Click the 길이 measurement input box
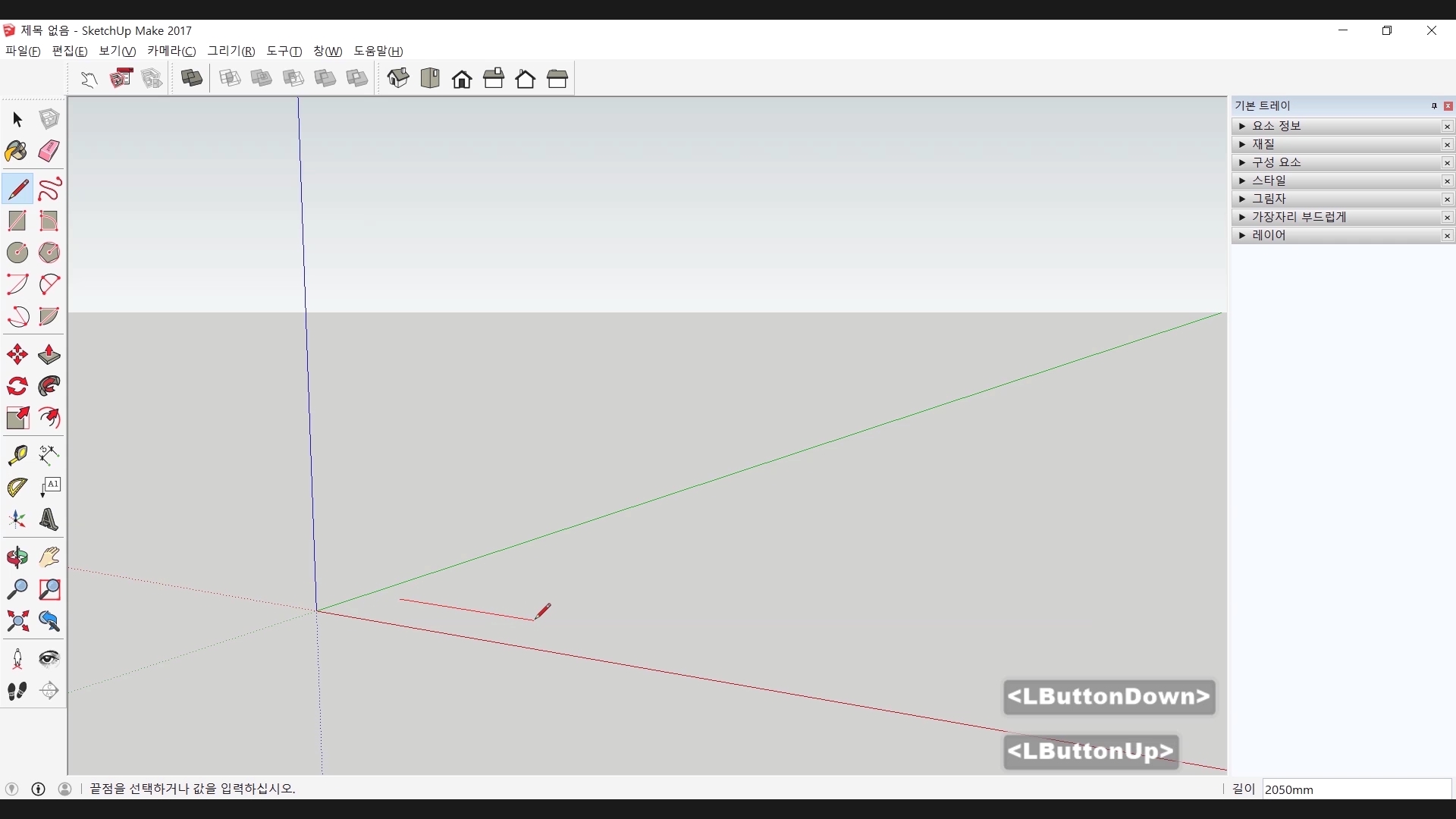 [x=1356, y=789]
